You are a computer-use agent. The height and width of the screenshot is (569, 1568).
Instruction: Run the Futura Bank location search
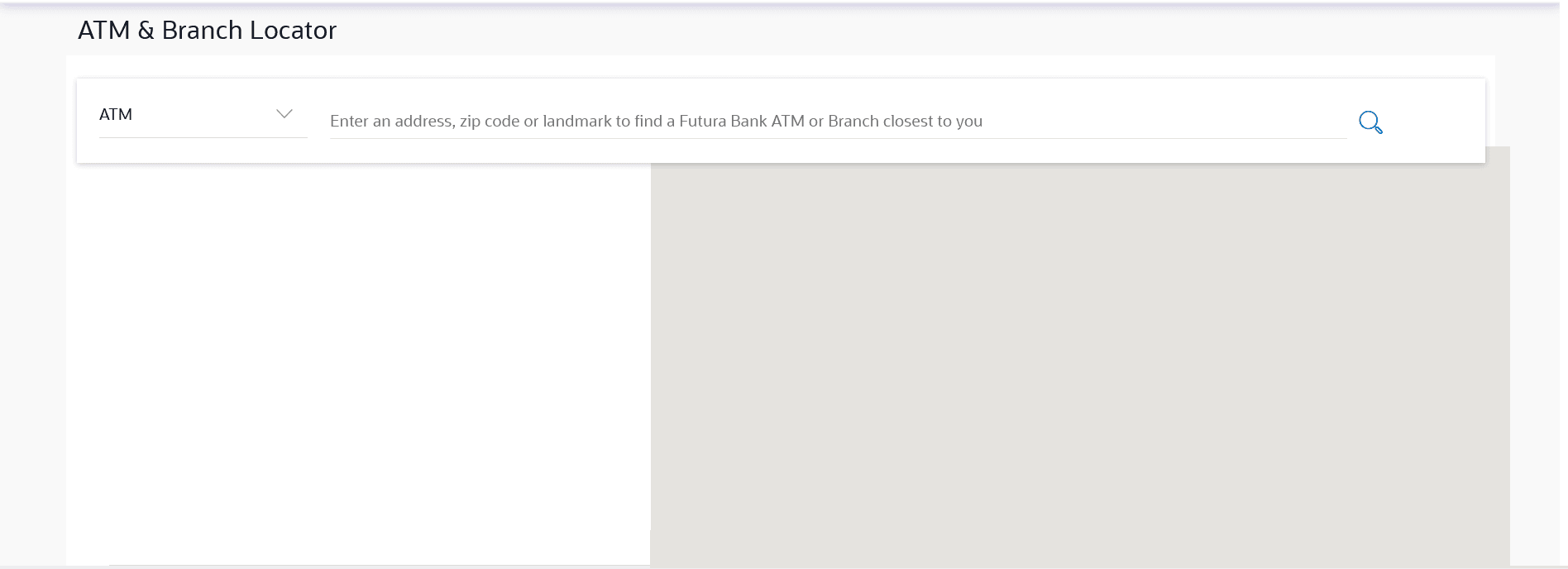[x=1370, y=122]
